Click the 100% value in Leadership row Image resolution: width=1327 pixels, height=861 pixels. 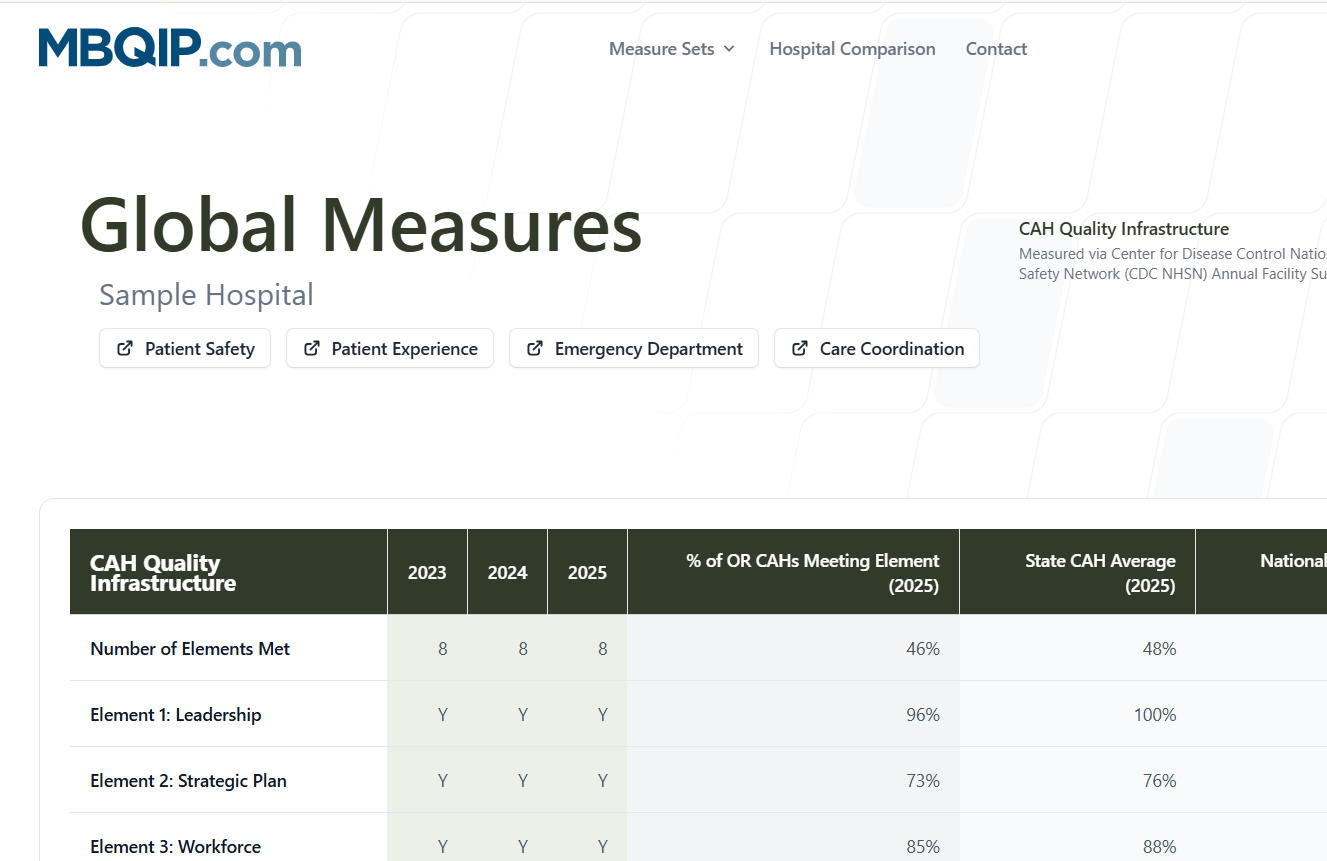click(x=1155, y=715)
